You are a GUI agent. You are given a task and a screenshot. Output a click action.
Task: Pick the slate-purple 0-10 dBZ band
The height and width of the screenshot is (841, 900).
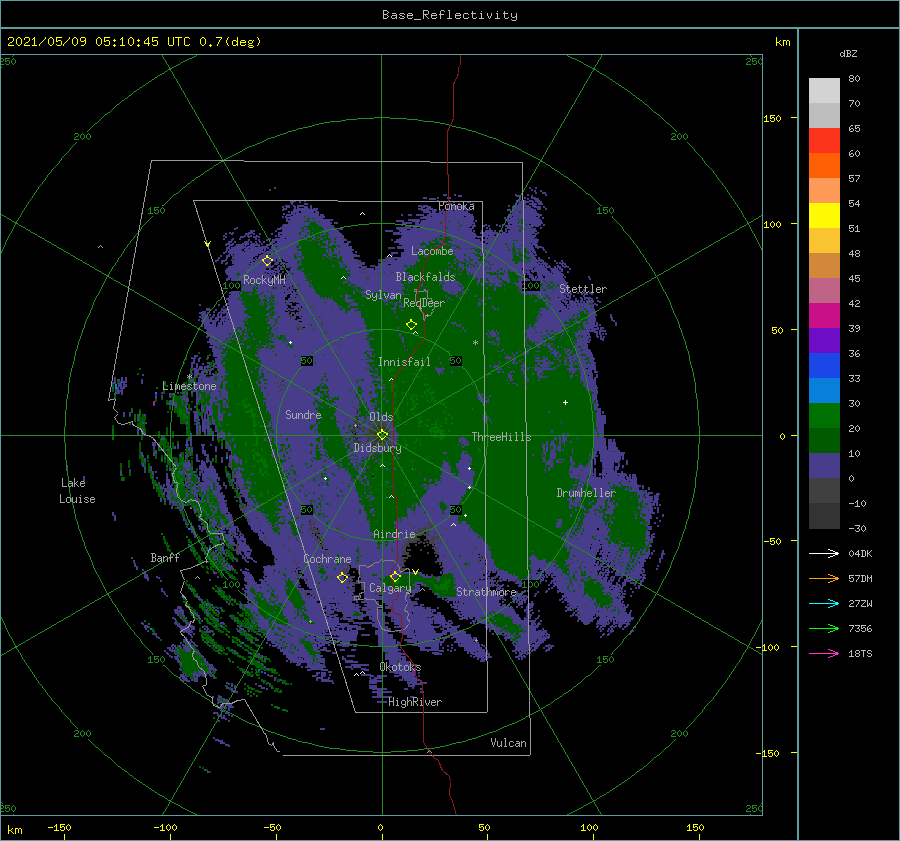pos(824,466)
